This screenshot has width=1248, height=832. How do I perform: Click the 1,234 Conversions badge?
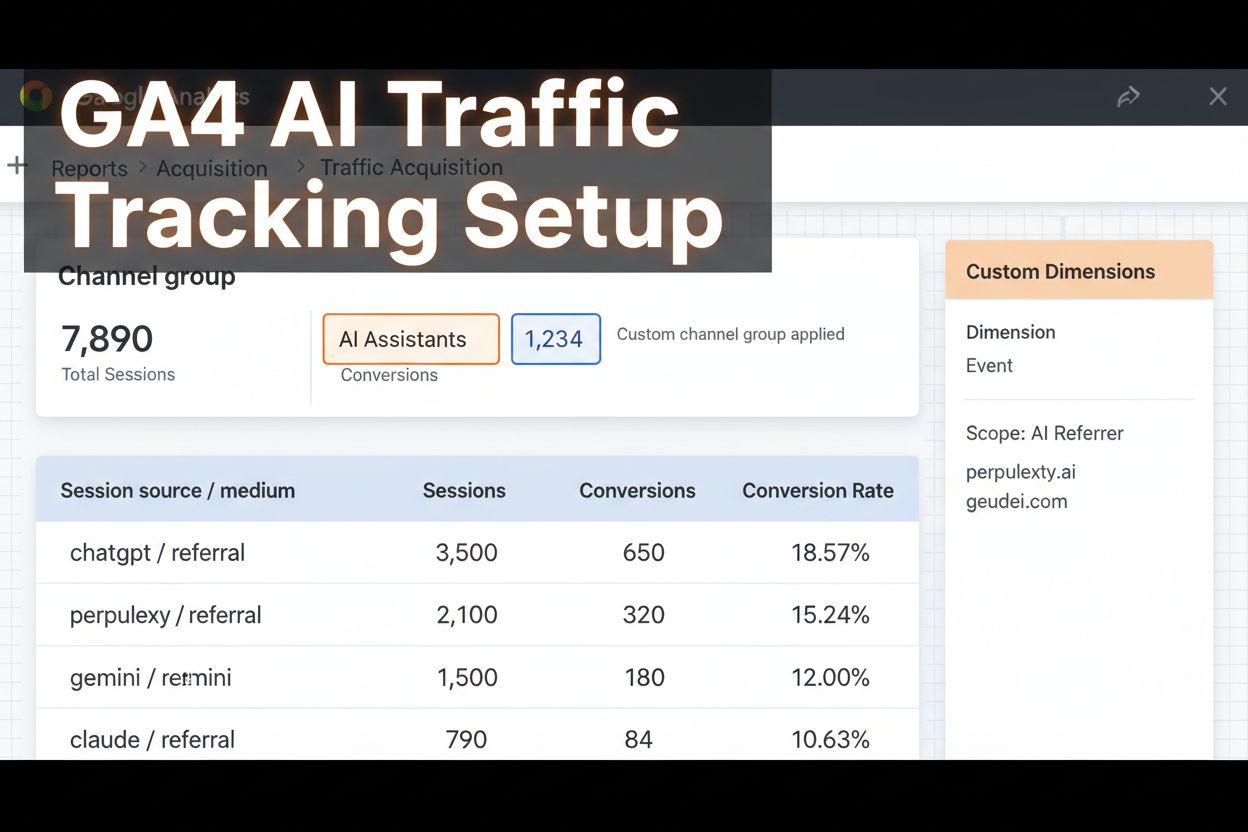click(555, 339)
